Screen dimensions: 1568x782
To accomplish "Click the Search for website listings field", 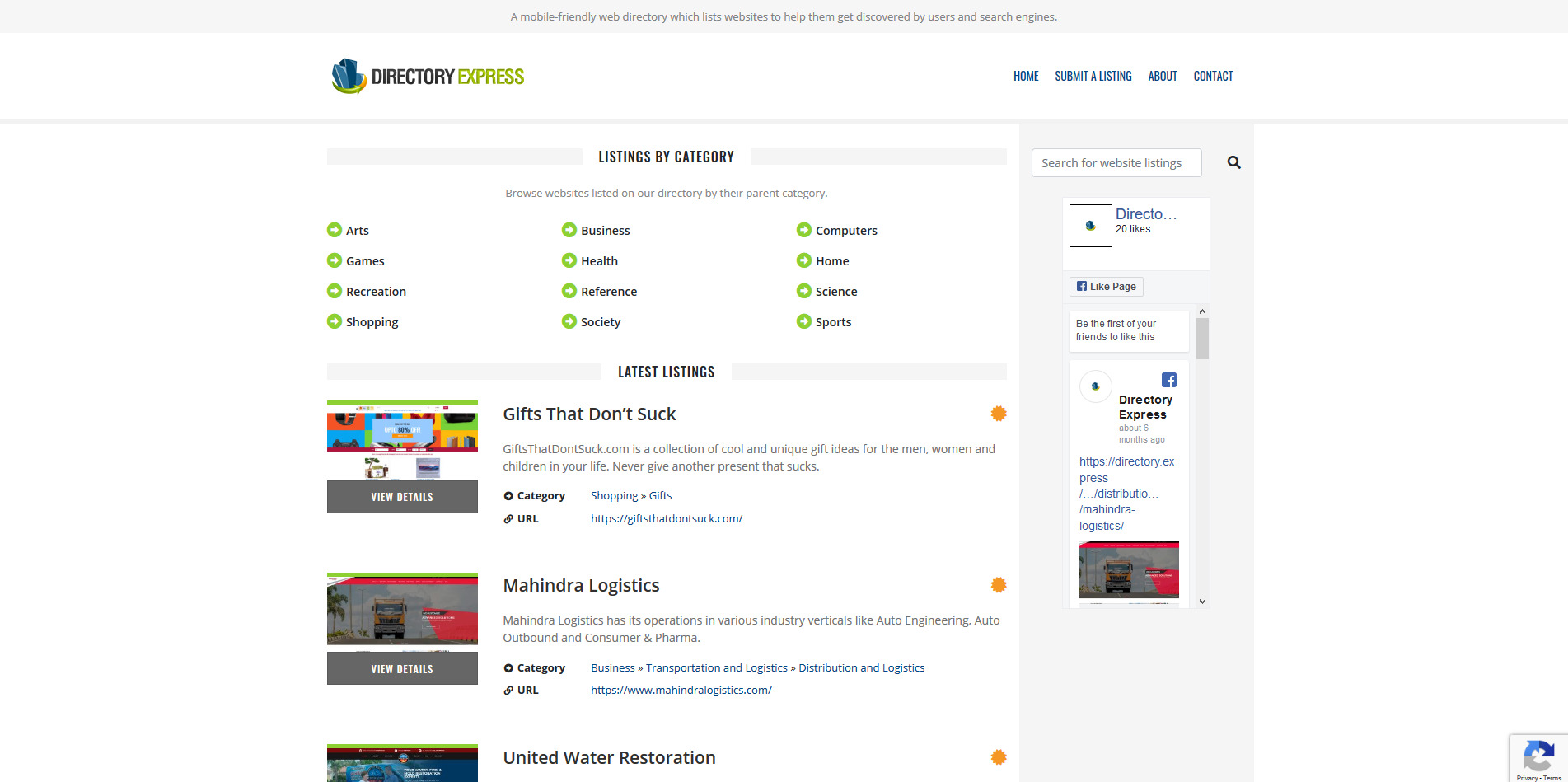I will [x=1116, y=163].
